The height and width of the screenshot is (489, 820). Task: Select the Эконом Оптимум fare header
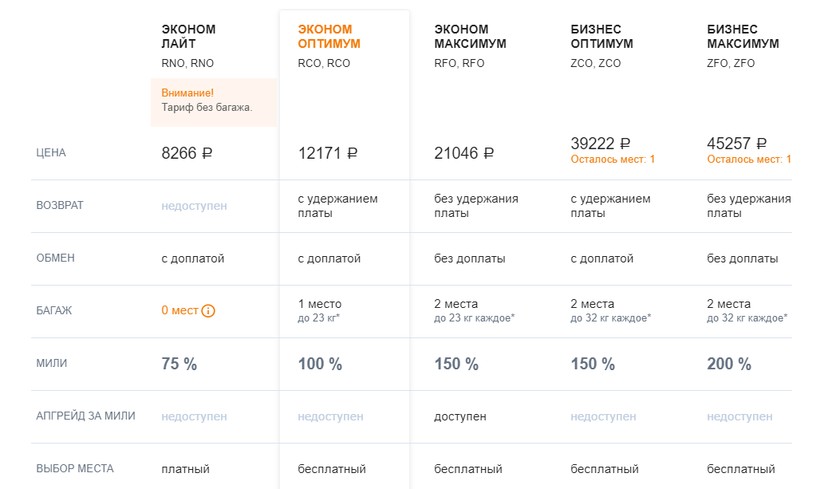tap(329, 36)
